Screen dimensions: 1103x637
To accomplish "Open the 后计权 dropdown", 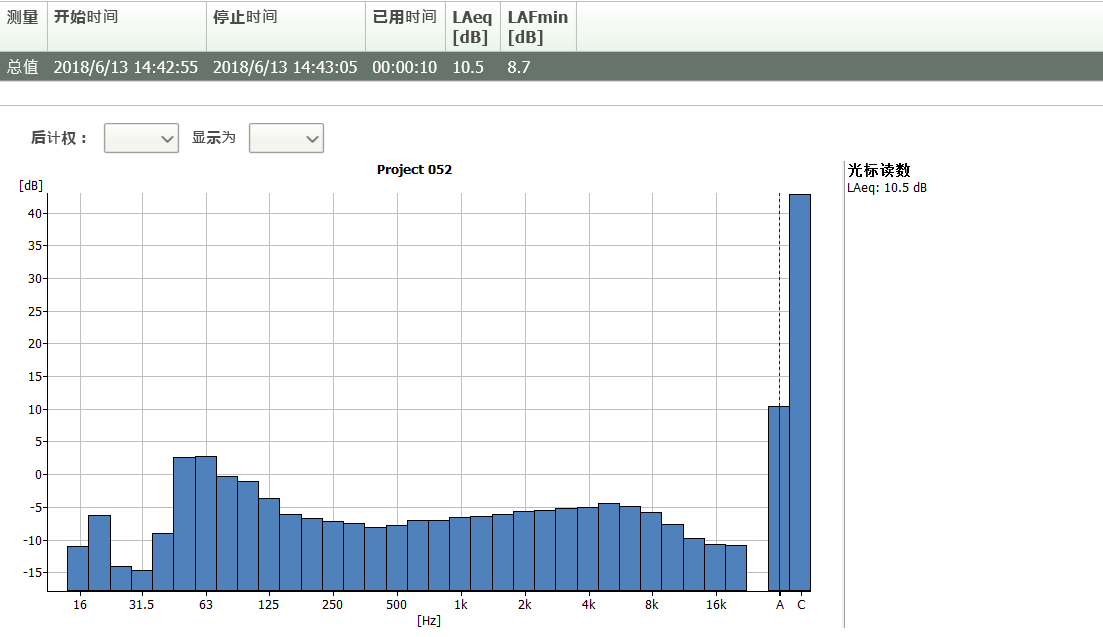I will click(141, 138).
